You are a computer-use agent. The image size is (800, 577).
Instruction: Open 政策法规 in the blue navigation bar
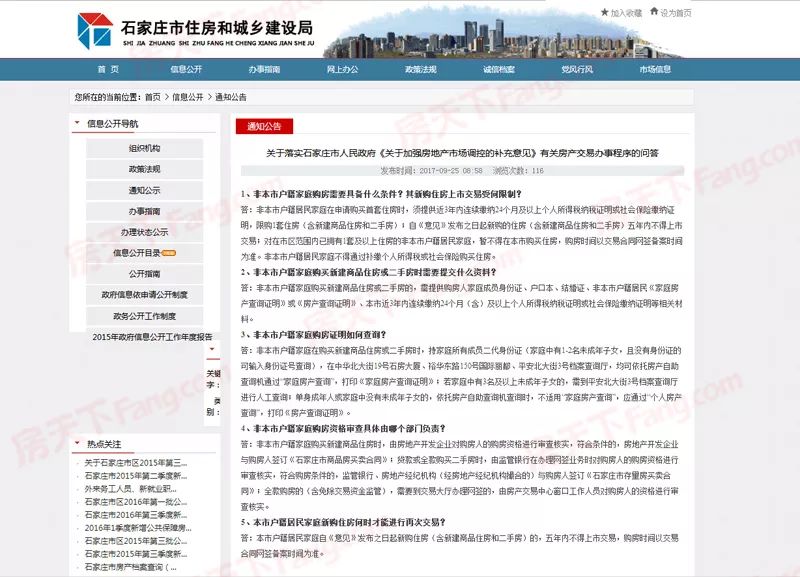(420, 69)
